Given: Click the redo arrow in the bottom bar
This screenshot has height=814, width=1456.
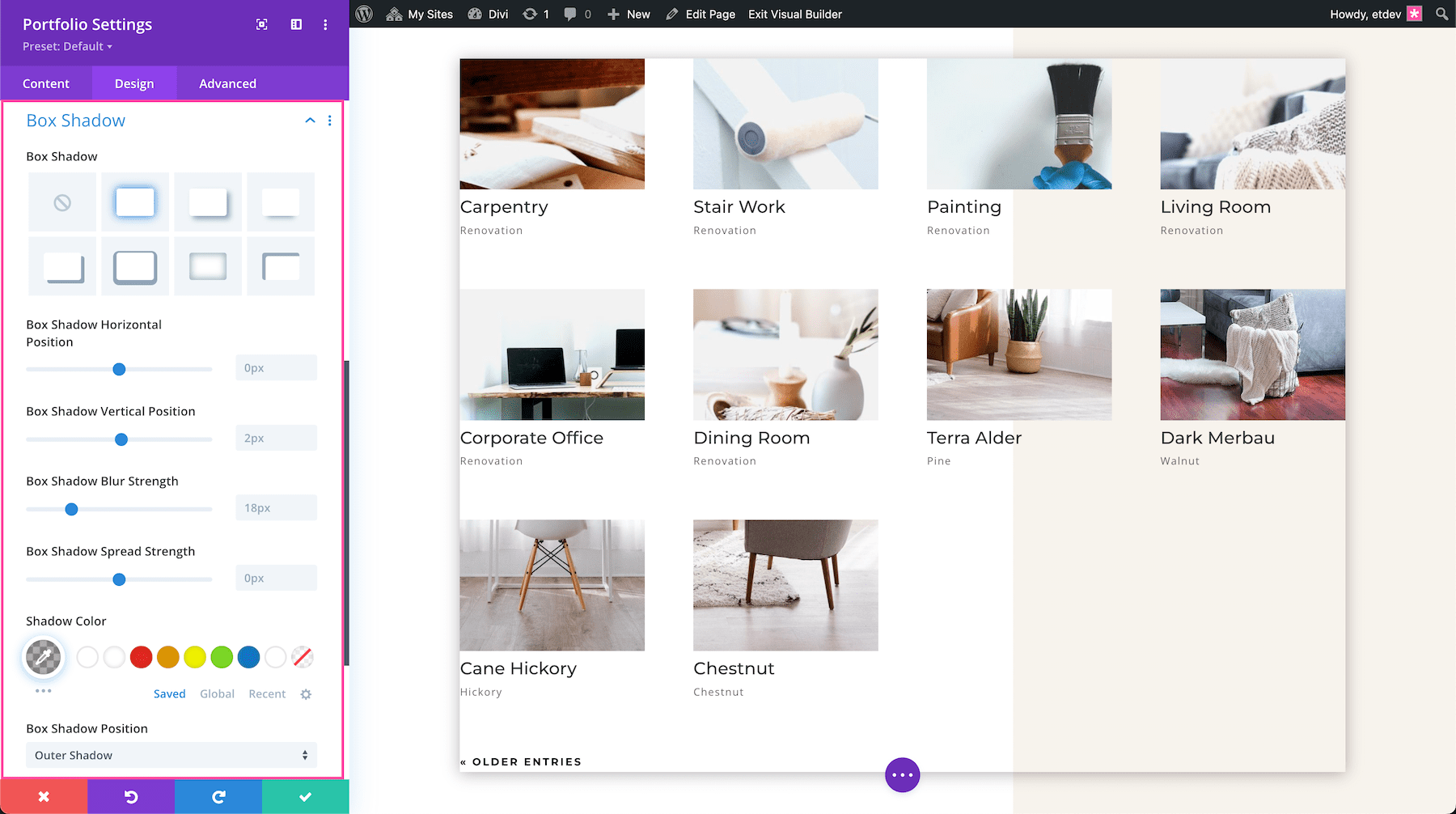Looking at the screenshot, I should (x=218, y=795).
